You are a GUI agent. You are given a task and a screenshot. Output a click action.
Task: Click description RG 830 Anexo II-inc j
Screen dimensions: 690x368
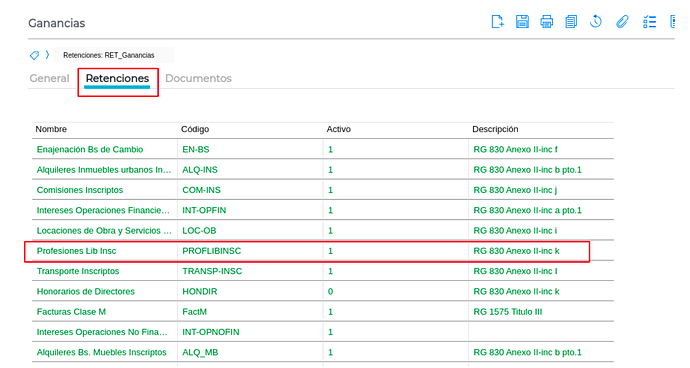515,190
